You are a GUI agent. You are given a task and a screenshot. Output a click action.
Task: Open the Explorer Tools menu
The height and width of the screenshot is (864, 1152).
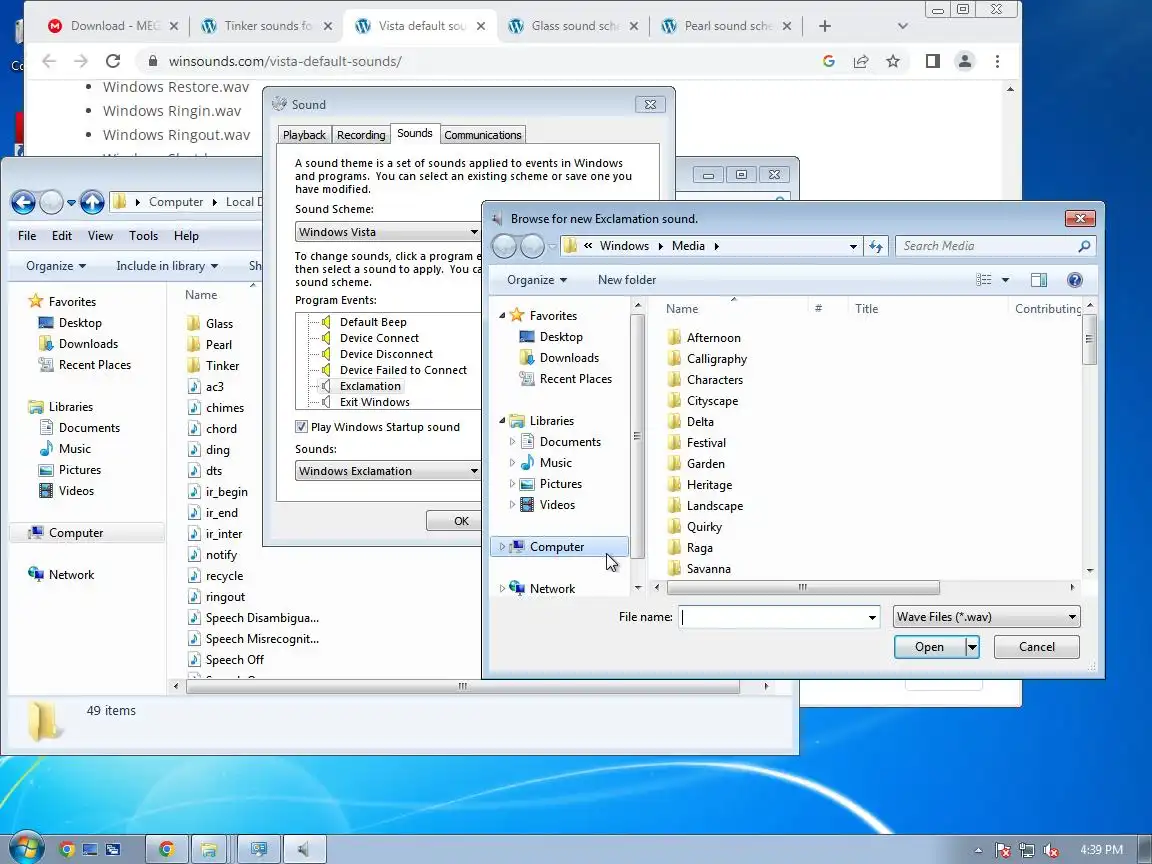[x=143, y=236]
